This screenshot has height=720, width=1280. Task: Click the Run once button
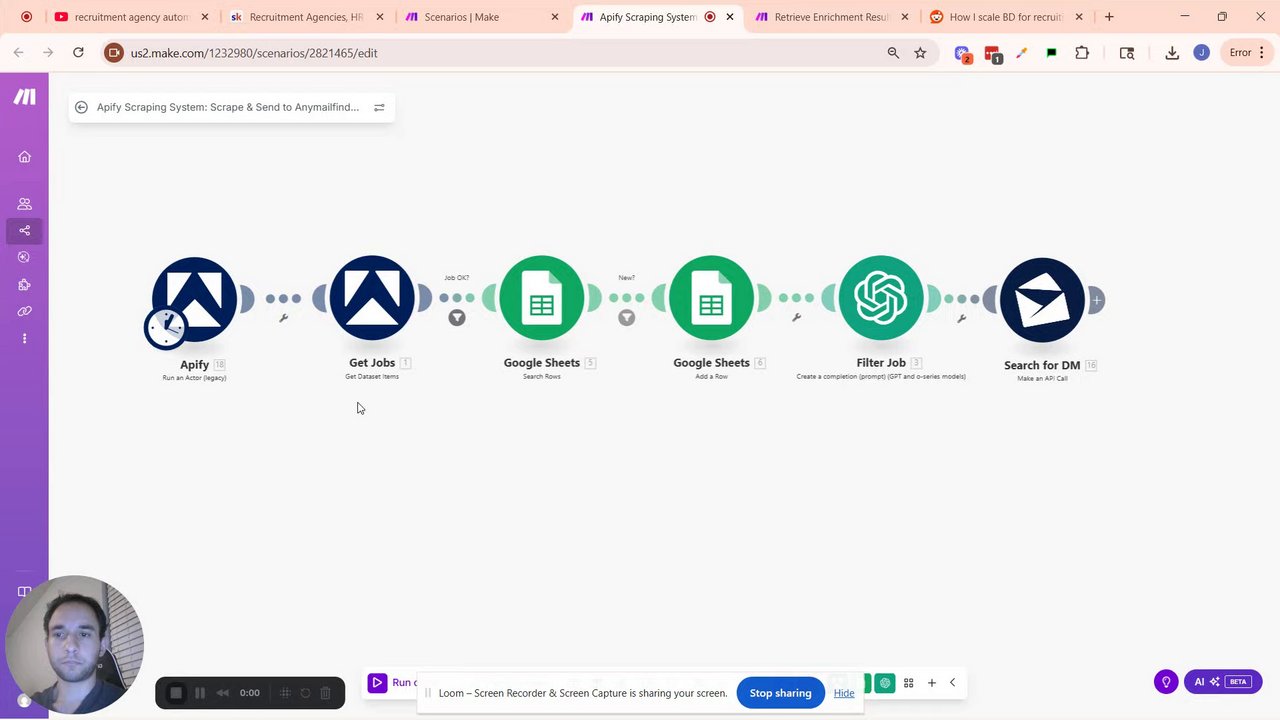[x=393, y=683]
